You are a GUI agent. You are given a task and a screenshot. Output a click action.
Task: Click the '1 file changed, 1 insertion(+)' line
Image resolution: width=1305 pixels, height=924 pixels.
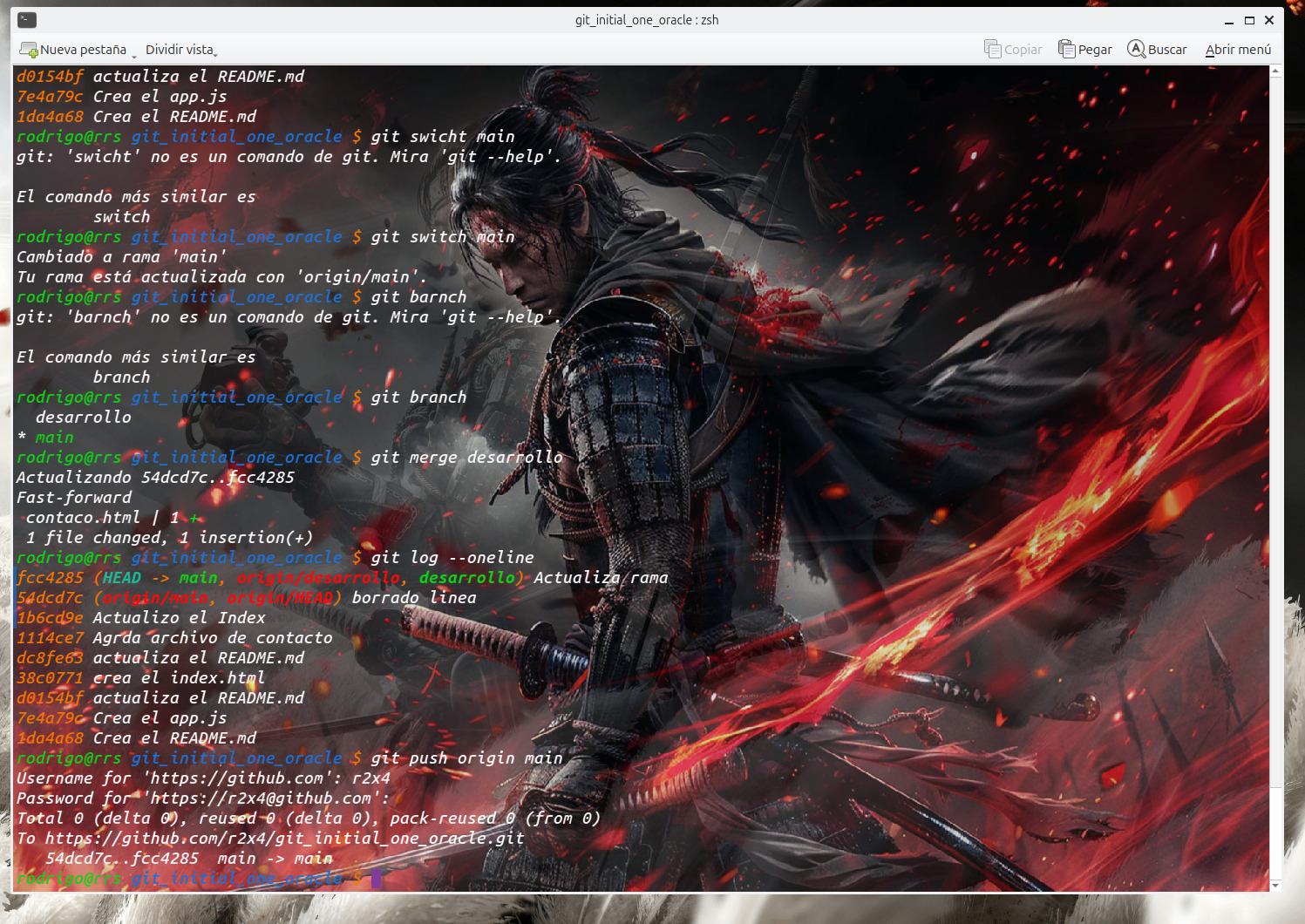coord(169,538)
